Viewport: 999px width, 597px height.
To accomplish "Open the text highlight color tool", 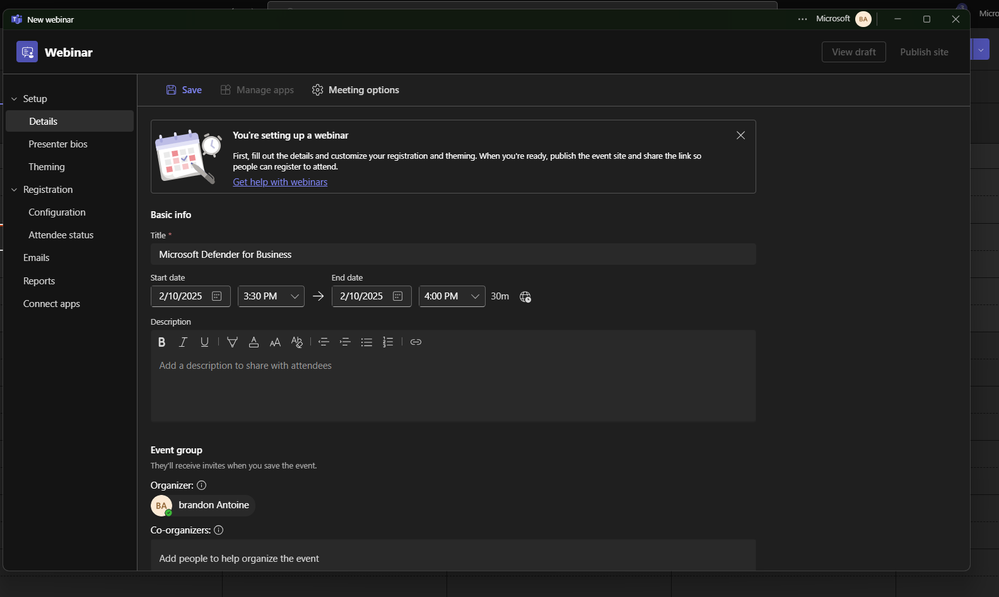I will pos(233,342).
